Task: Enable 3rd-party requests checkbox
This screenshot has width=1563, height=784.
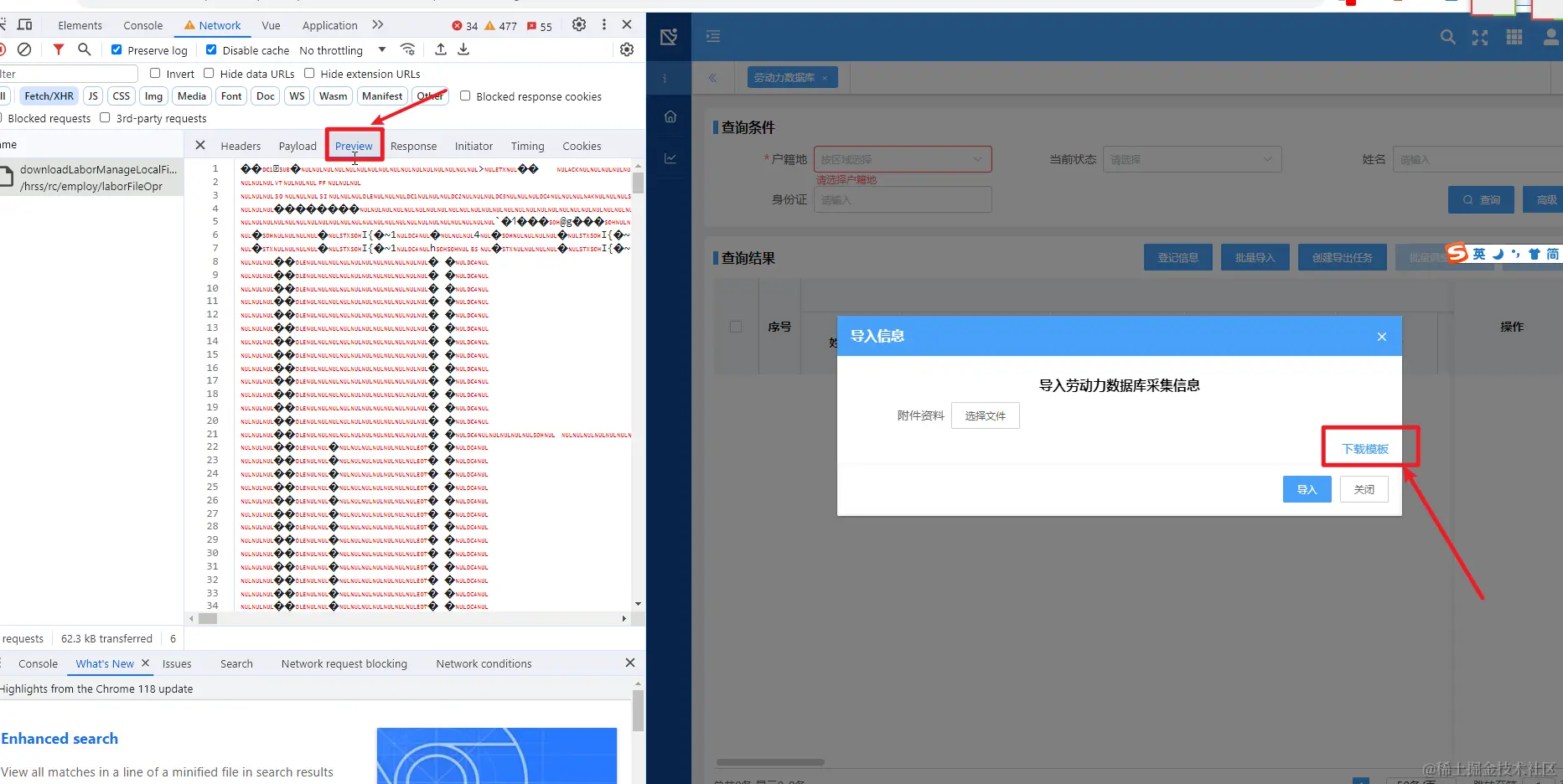Action: click(105, 118)
